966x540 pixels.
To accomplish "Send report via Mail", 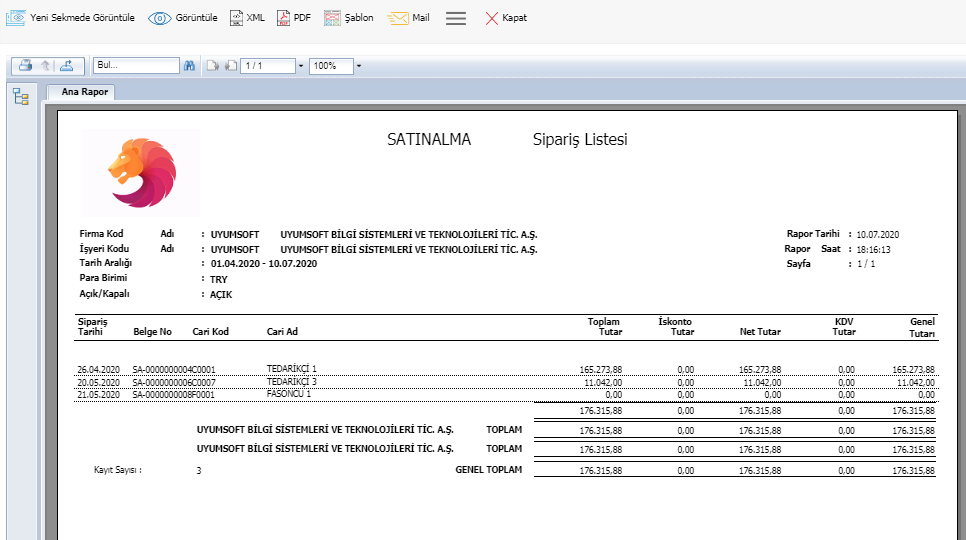I will coord(409,18).
